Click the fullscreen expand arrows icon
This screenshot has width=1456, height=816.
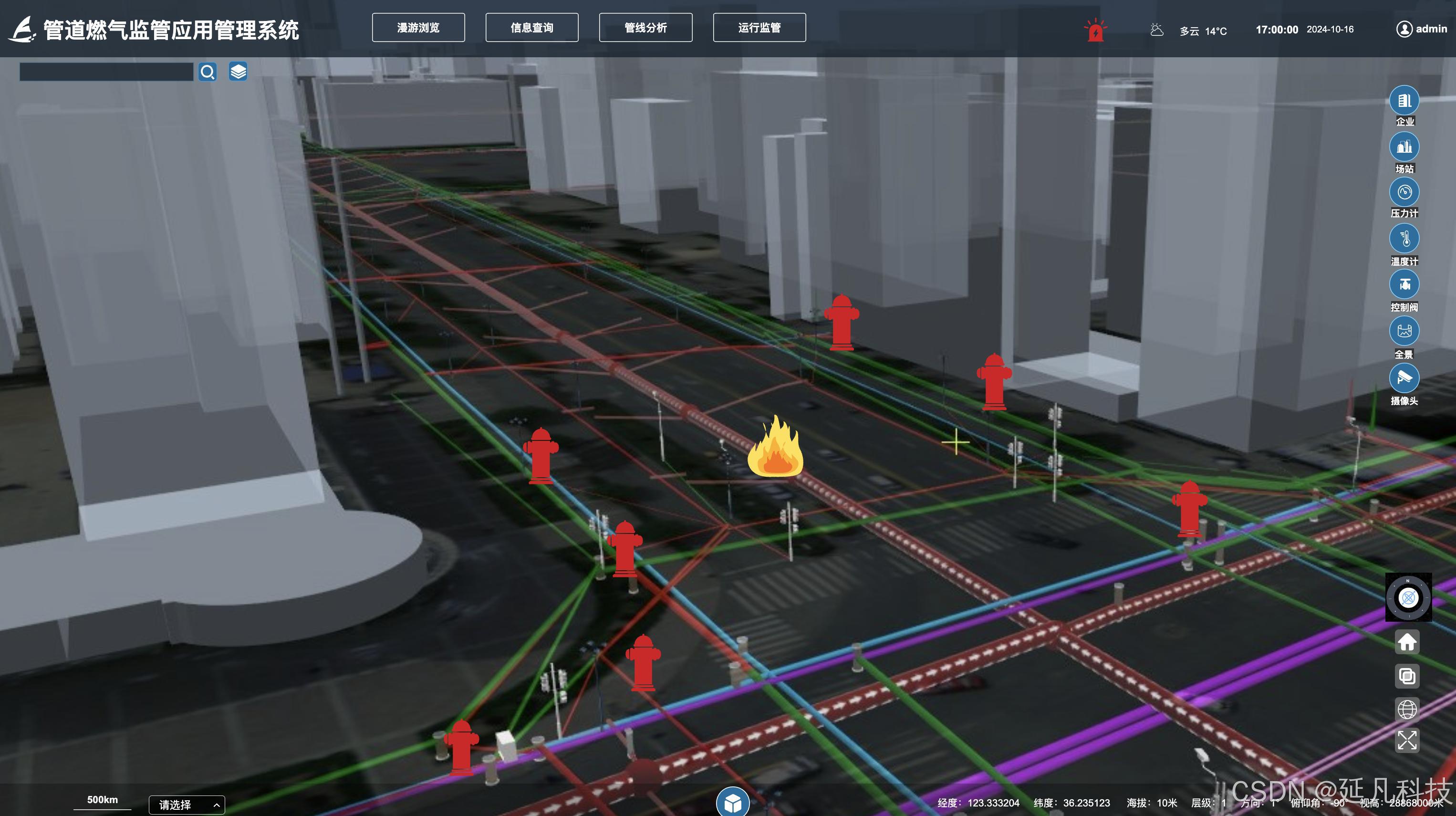(x=1407, y=740)
